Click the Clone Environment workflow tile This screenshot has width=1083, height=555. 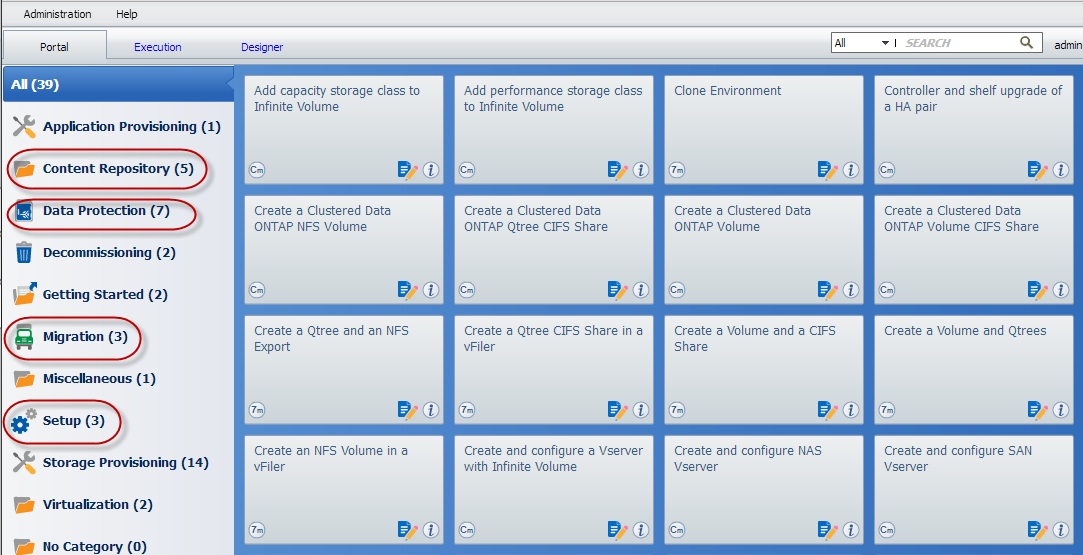pos(764,130)
